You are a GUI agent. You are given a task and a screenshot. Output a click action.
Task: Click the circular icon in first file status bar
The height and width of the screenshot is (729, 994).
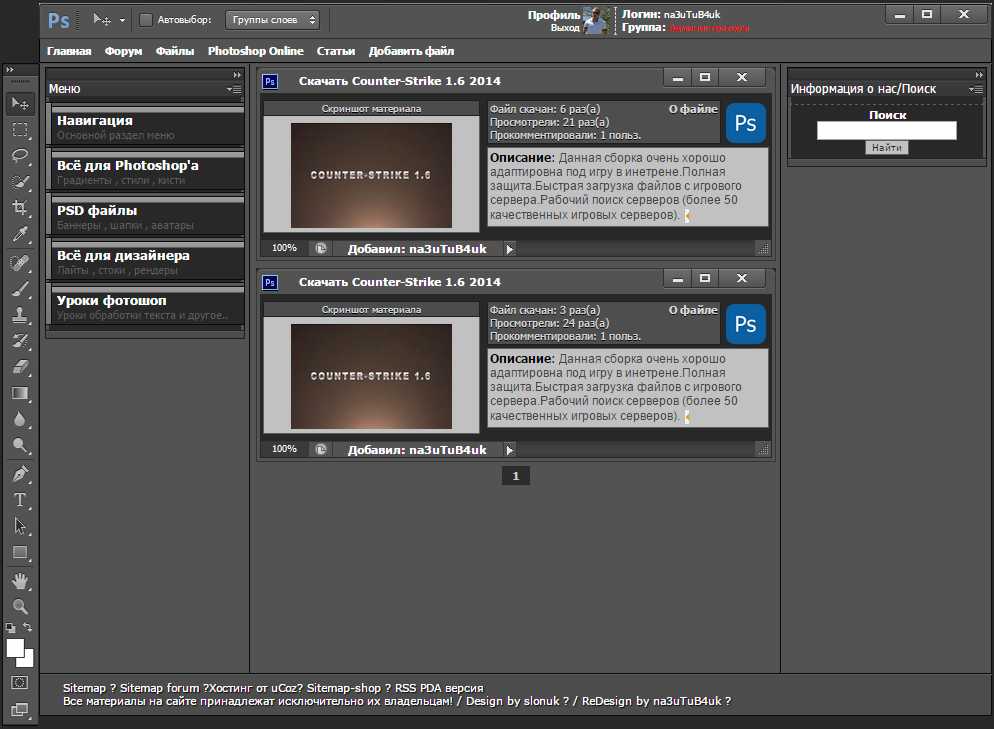click(321, 248)
